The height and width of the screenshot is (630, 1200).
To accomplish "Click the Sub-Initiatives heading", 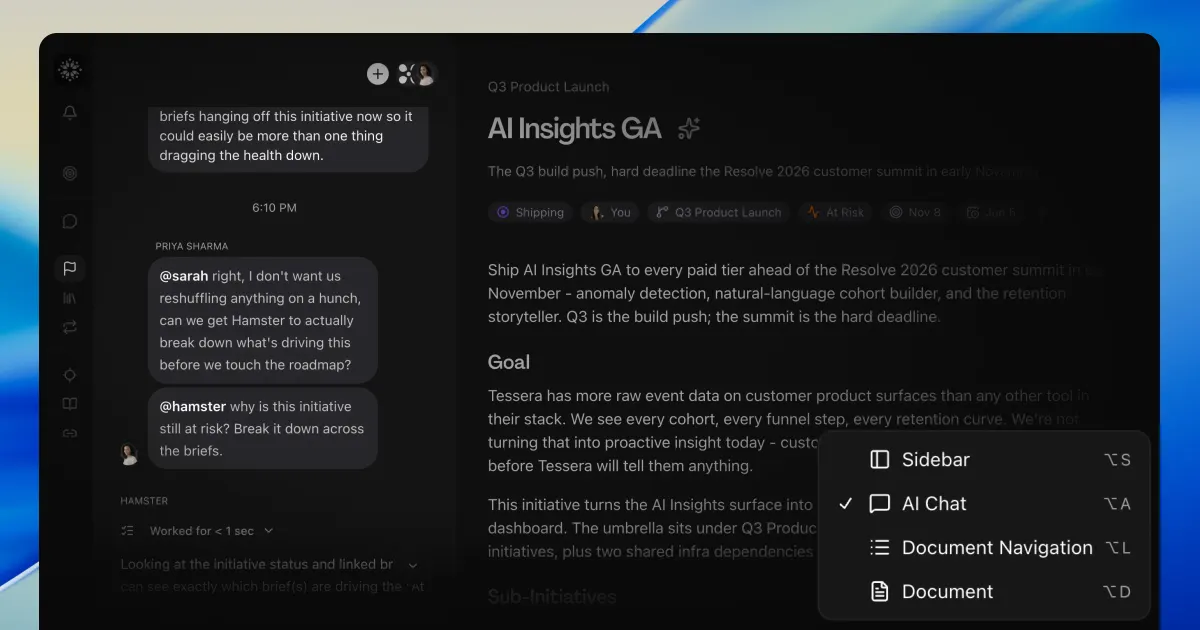I will pos(552,597).
